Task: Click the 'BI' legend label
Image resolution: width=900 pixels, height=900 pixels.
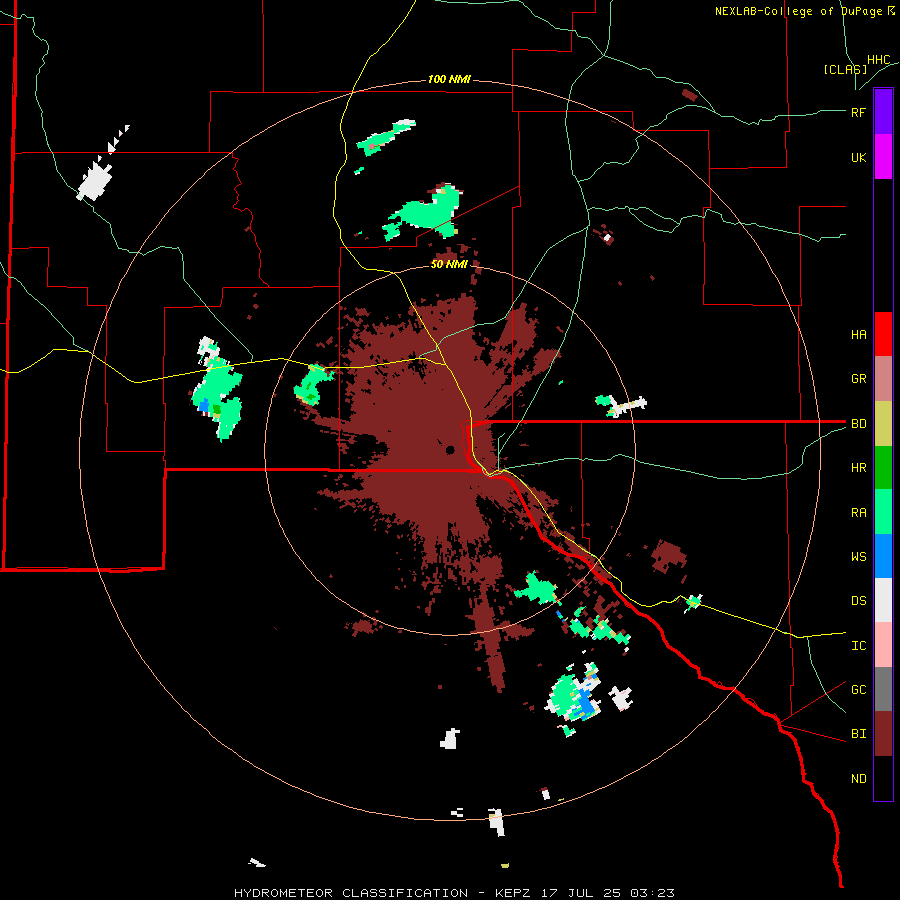Action: [858, 734]
